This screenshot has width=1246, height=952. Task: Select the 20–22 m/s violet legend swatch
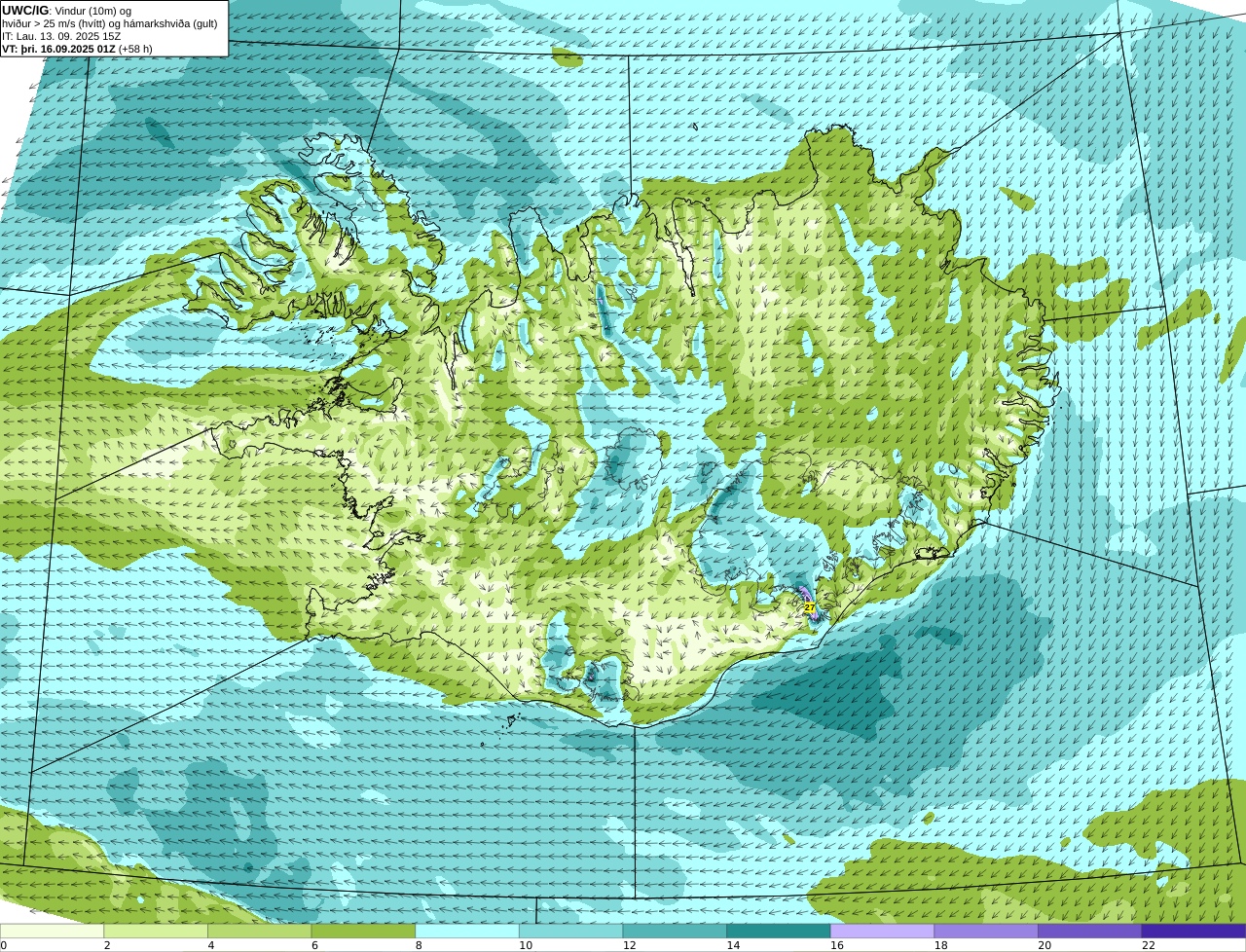(x=1090, y=931)
